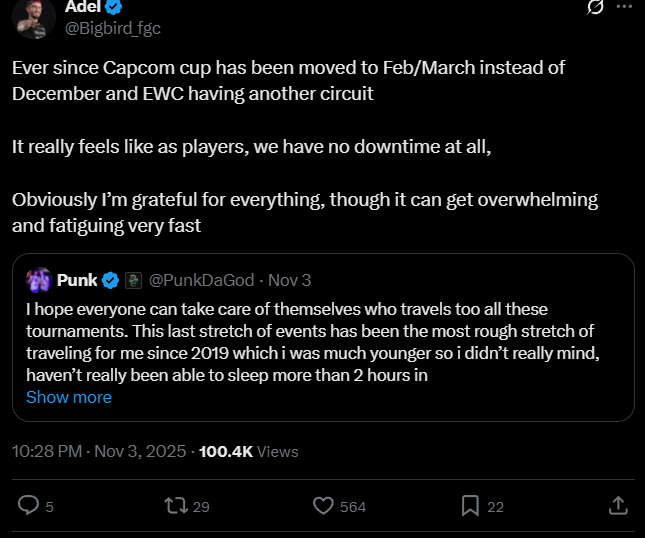Expand quoted tweet with Show more
Viewport: 645px width, 538px height.
tap(69, 397)
